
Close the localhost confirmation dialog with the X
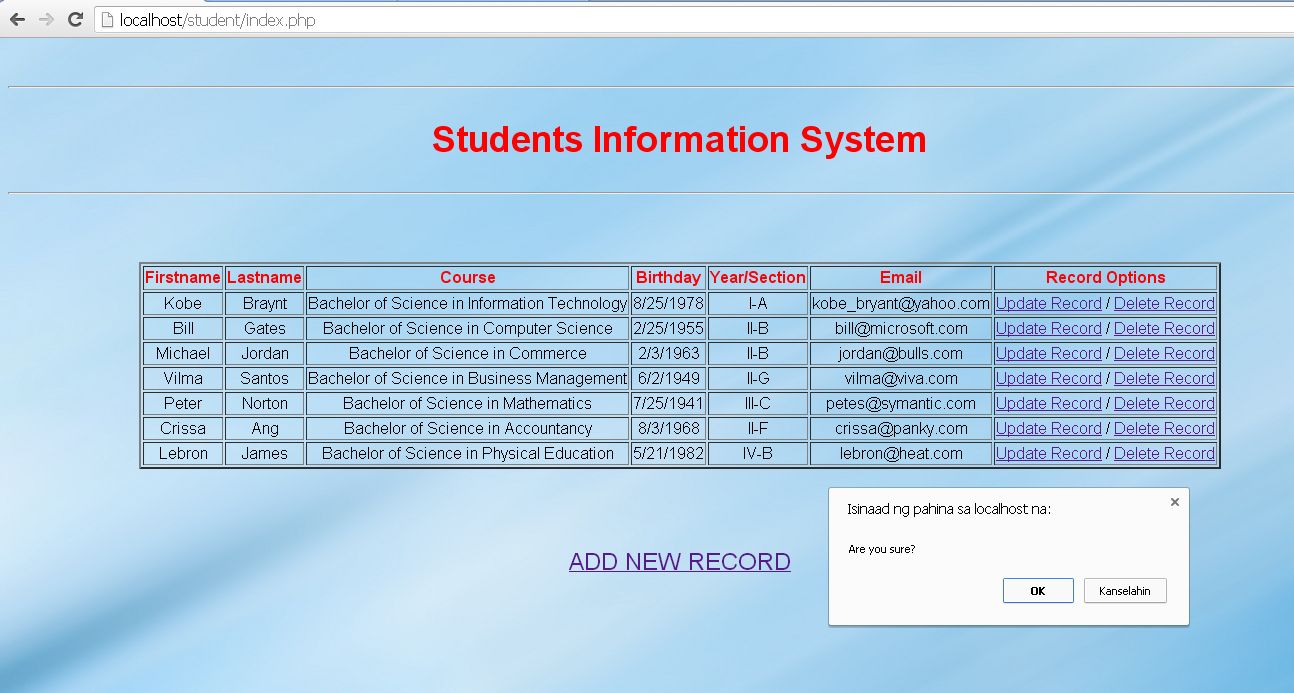(x=1174, y=501)
